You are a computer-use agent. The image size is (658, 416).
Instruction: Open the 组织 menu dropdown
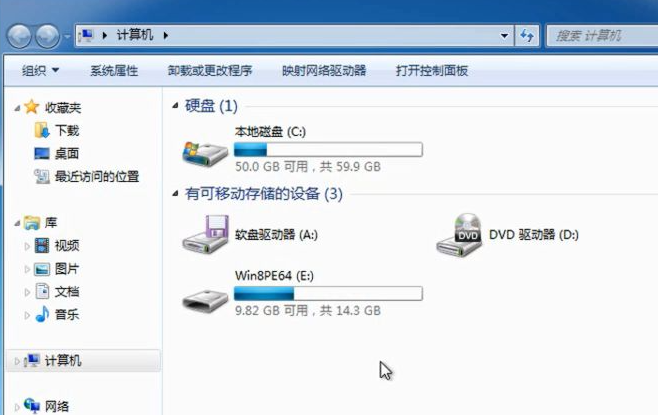[40, 71]
